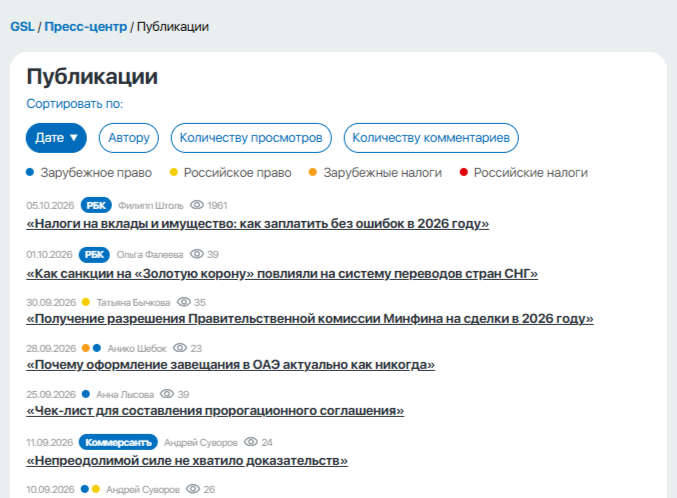Click Сортировать по label
The width and height of the screenshot is (677, 498).
pyautogui.click(x=75, y=104)
